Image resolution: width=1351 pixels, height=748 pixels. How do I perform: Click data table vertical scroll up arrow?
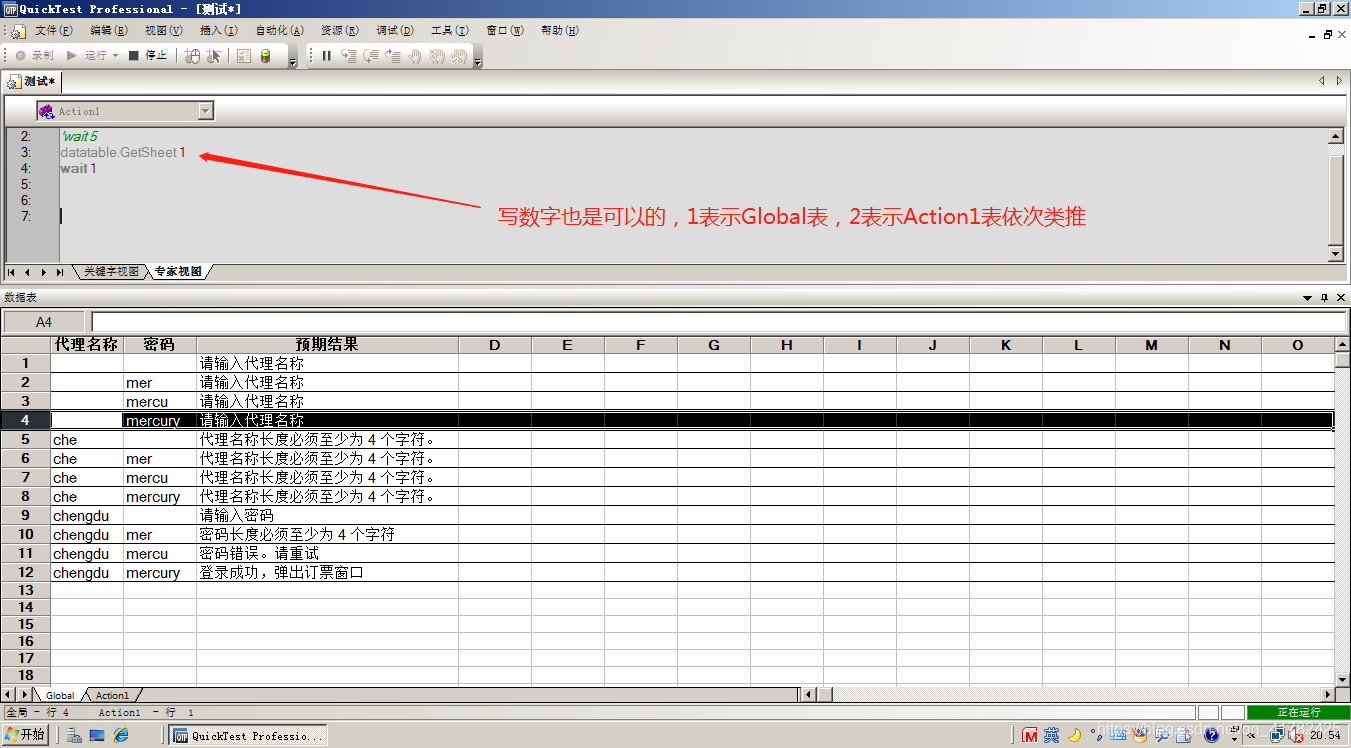pyautogui.click(x=1343, y=344)
